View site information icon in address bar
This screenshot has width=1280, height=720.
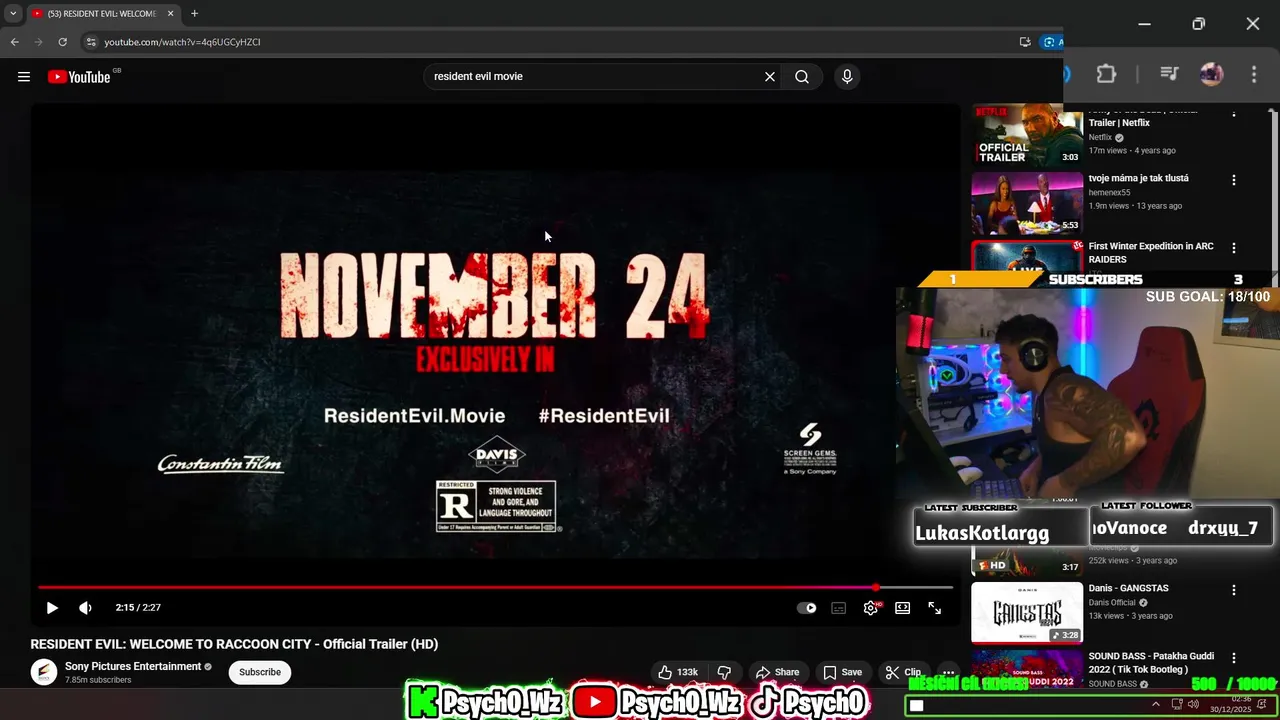coord(90,42)
